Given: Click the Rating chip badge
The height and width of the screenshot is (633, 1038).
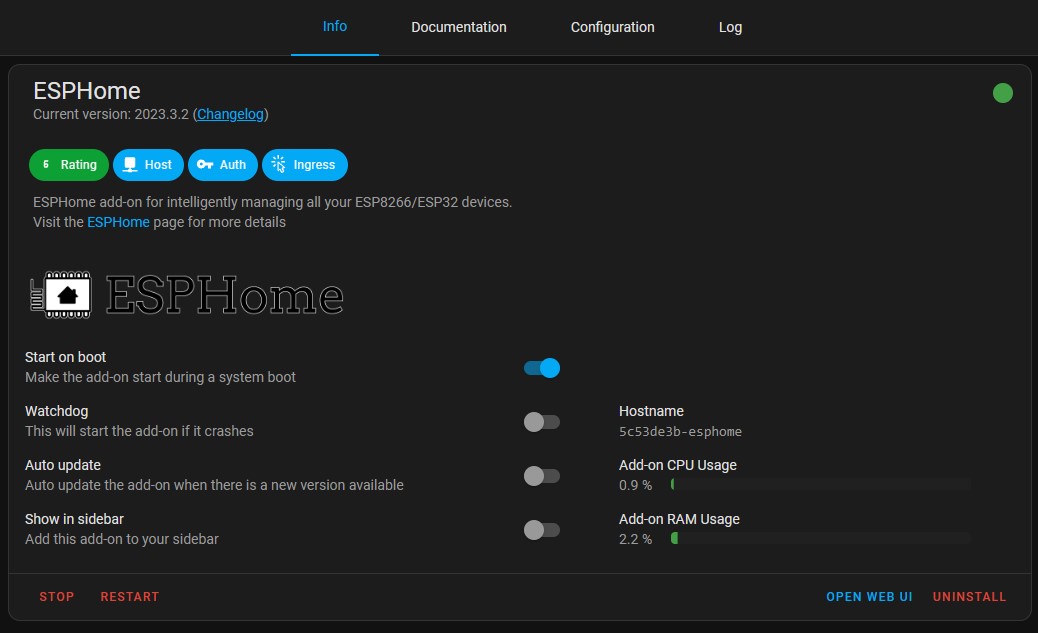Looking at the screenshot, I should coord(69,165).
